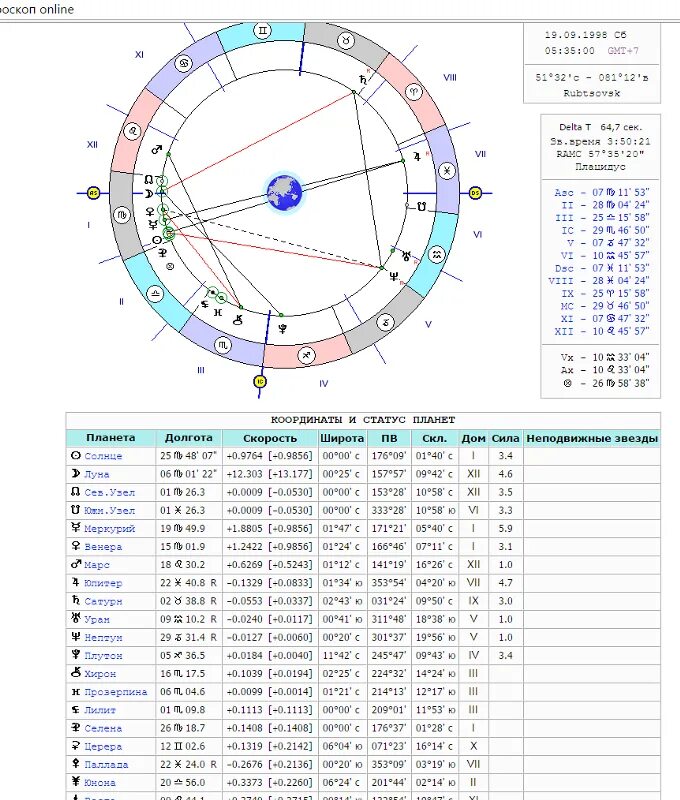680x800 pixels.
Task: Click the Chiron glyph in the chart
Action: click(238, 320)
